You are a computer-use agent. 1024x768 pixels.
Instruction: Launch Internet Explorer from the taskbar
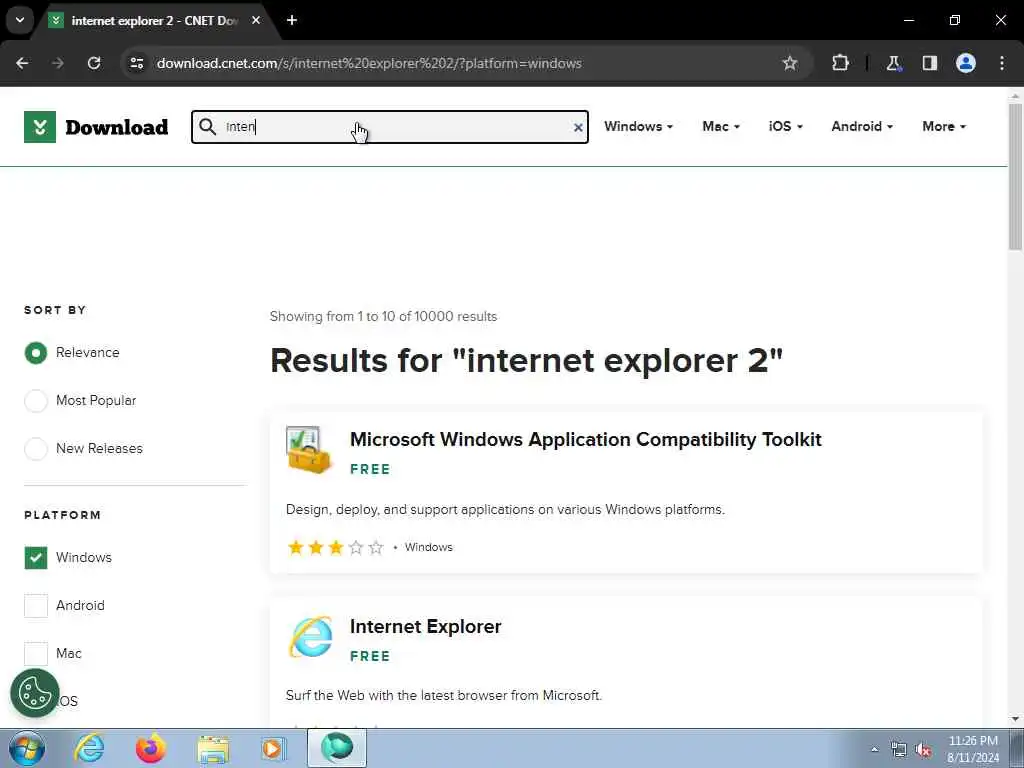(89, 748)
